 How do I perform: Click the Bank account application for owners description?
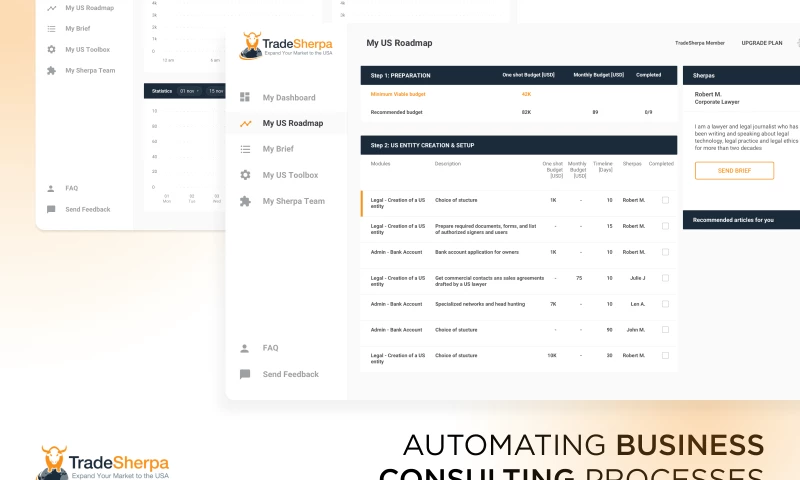click(x=477, y=252)
